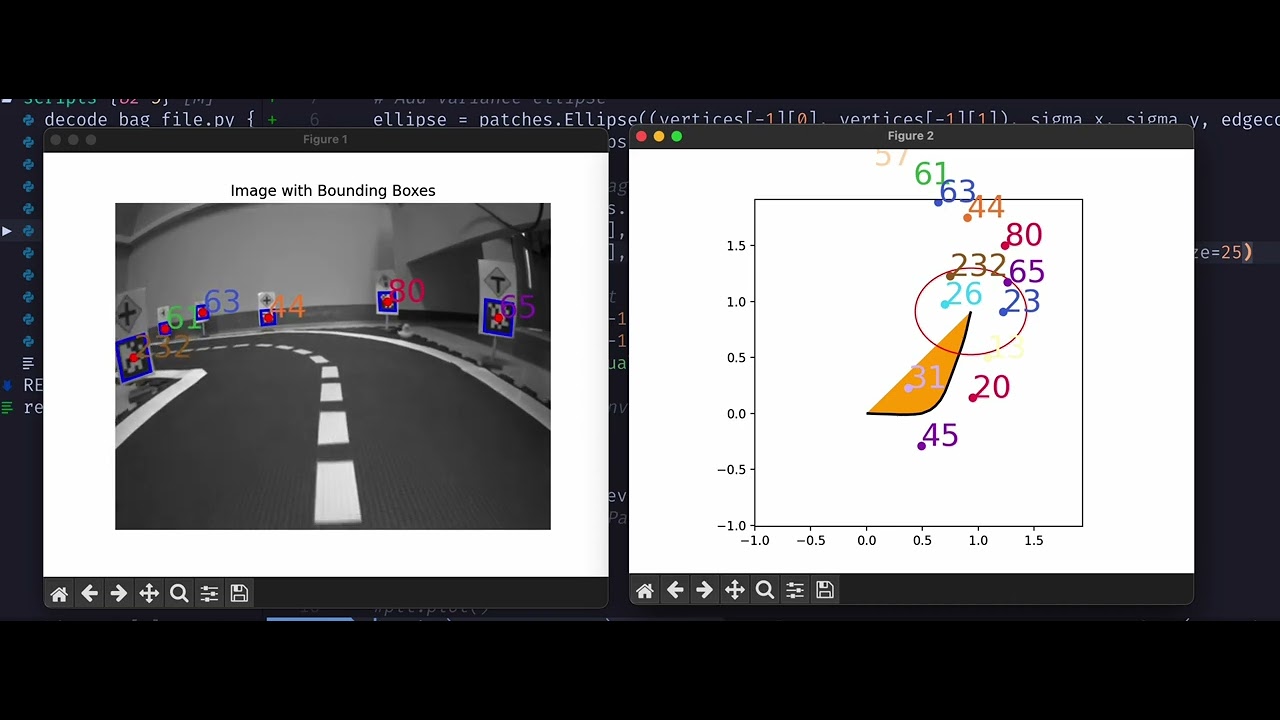The image size is (1280, 720).
Task: Click the crimson label 80 in Figure 2
Action: click(1024, 235)
